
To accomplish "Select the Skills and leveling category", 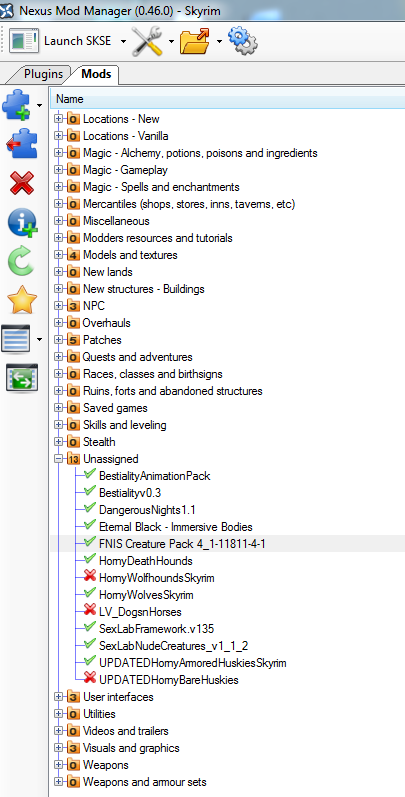I will (x=124, y=425).
